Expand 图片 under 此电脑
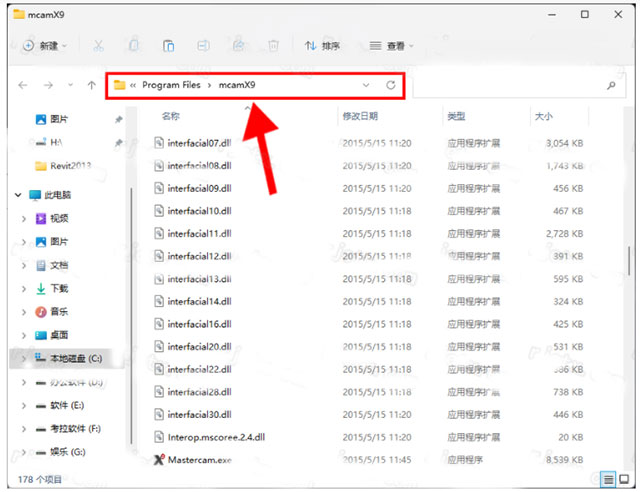640x492 pixels. click(x=24, y=242)
